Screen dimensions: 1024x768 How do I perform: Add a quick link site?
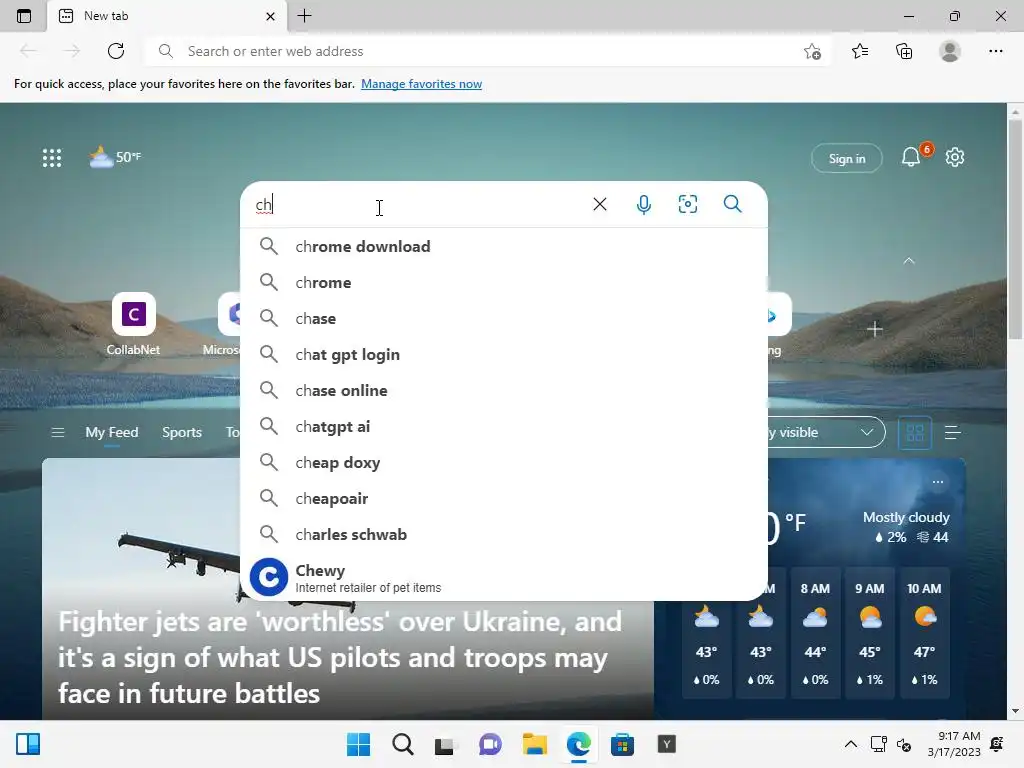coord(874,329)
